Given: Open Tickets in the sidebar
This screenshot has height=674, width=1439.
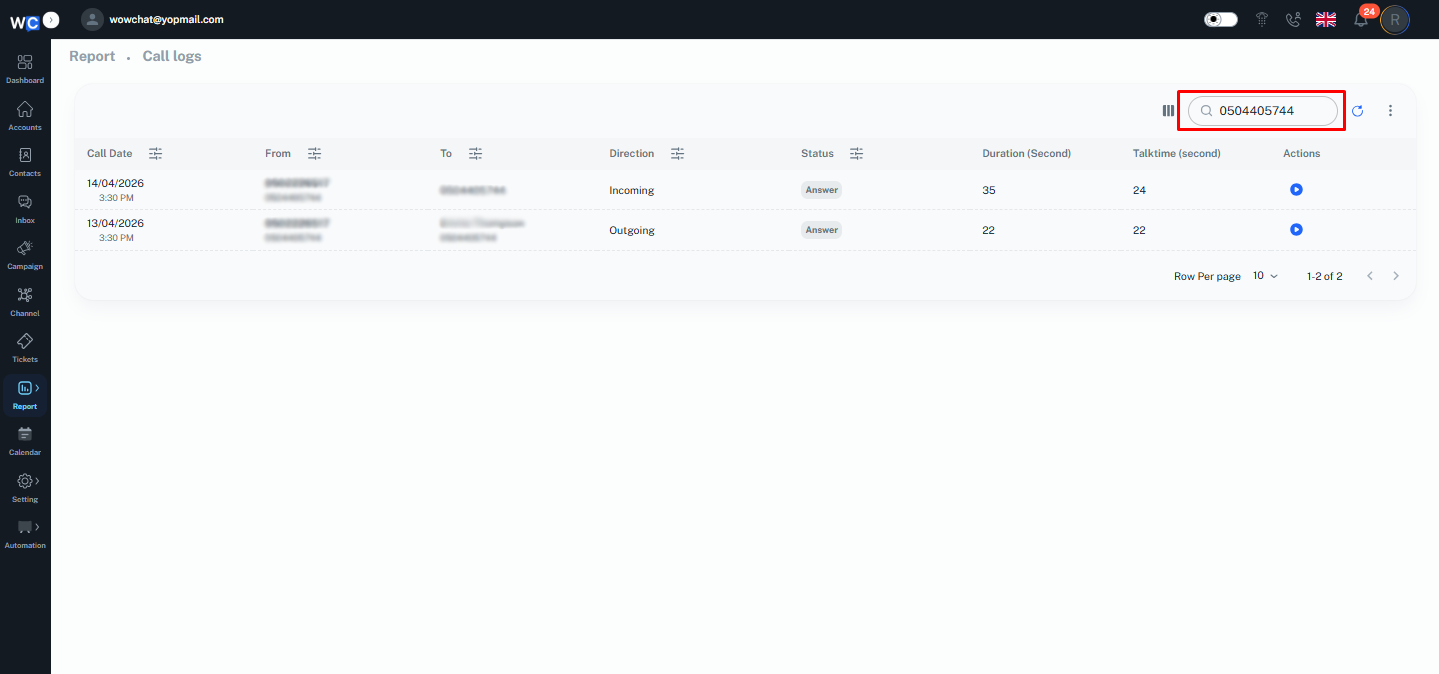Looking at the screenshot, I should click(x=25, y=347).
